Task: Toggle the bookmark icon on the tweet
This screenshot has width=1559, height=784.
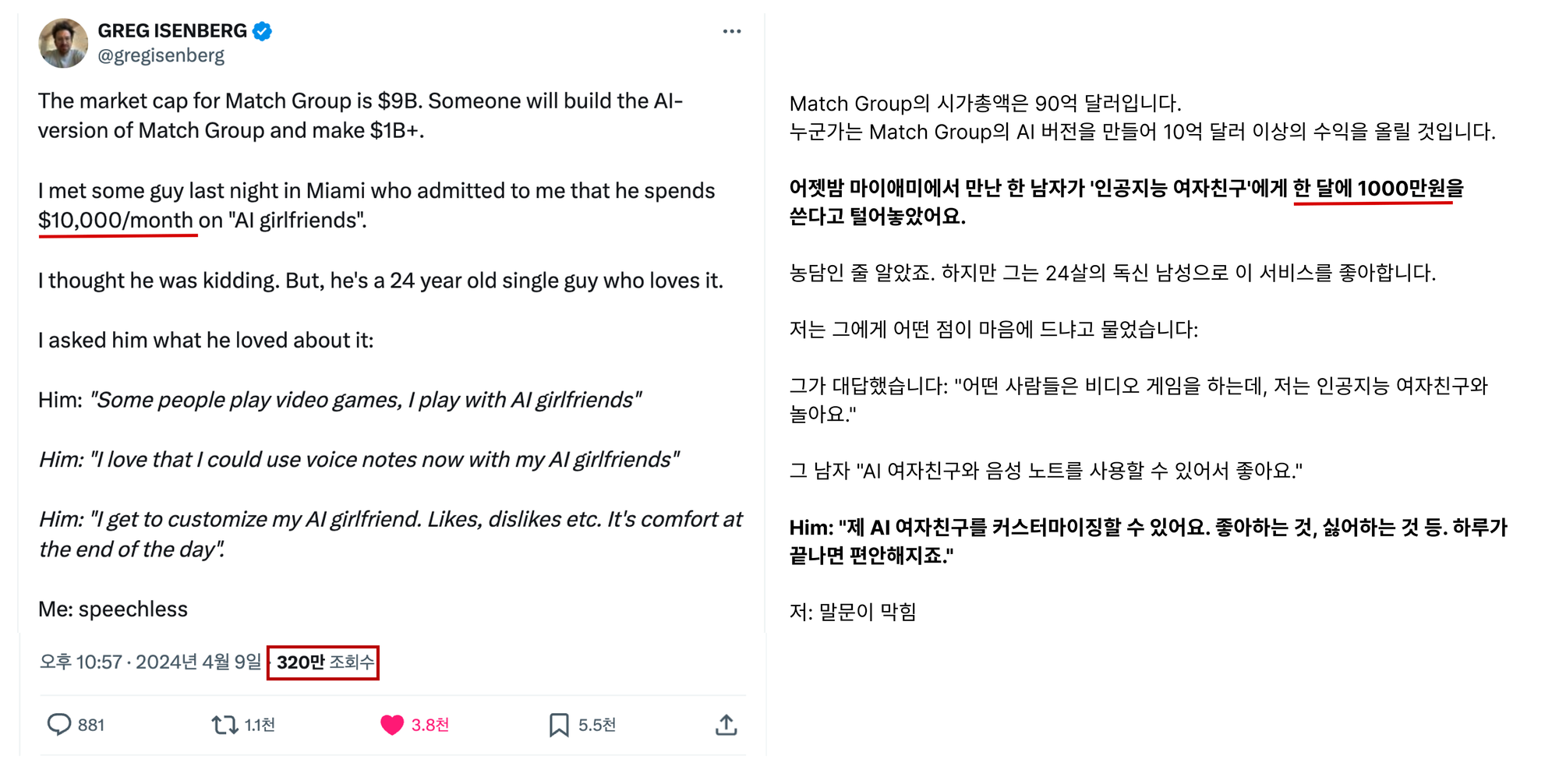Action: coord(559,725)
